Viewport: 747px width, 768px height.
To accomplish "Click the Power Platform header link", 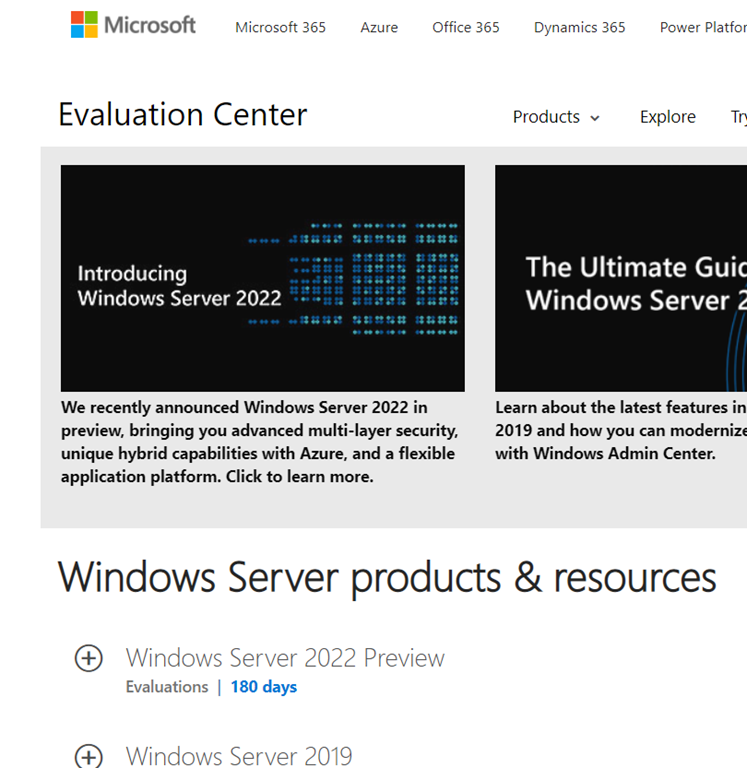I will (702, 27).
